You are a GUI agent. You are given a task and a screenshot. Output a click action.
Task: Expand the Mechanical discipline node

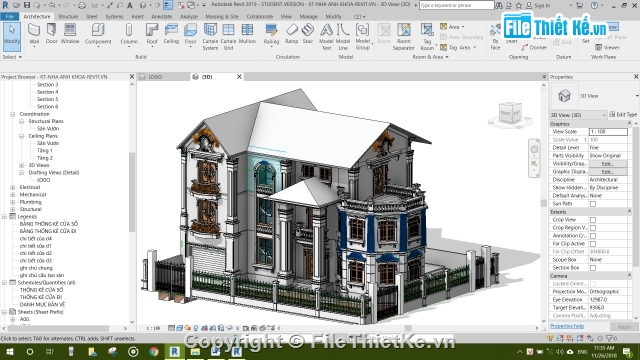coord(13,195)
